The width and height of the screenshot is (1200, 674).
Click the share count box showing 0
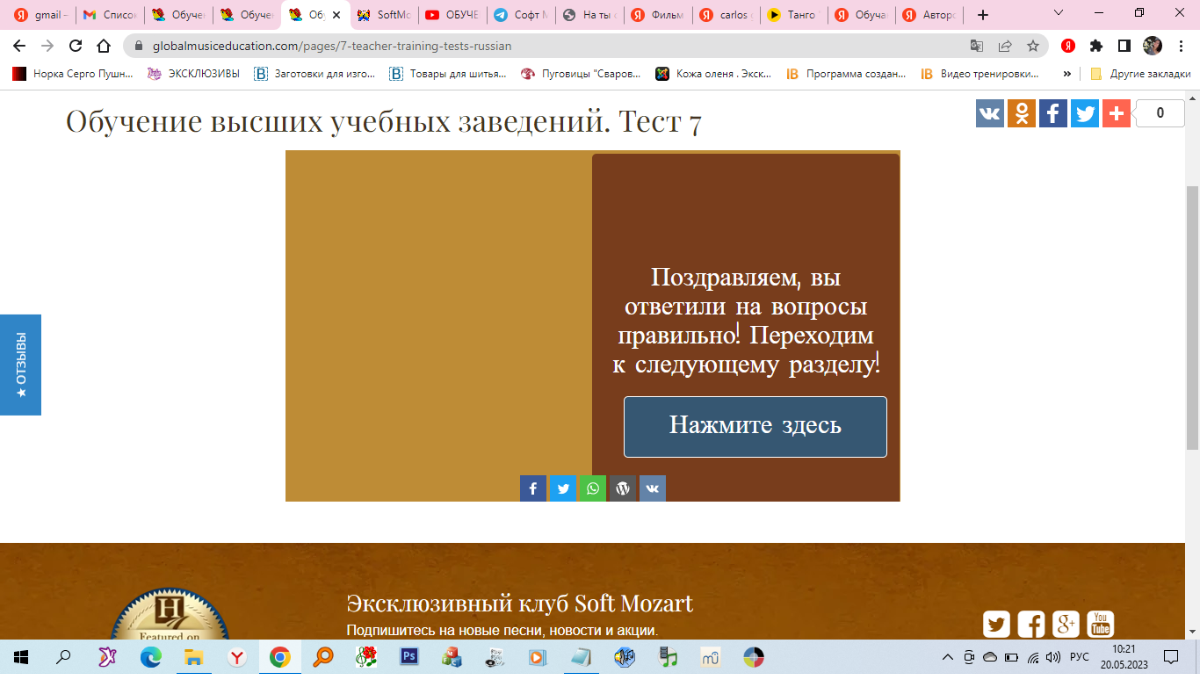1160,113
